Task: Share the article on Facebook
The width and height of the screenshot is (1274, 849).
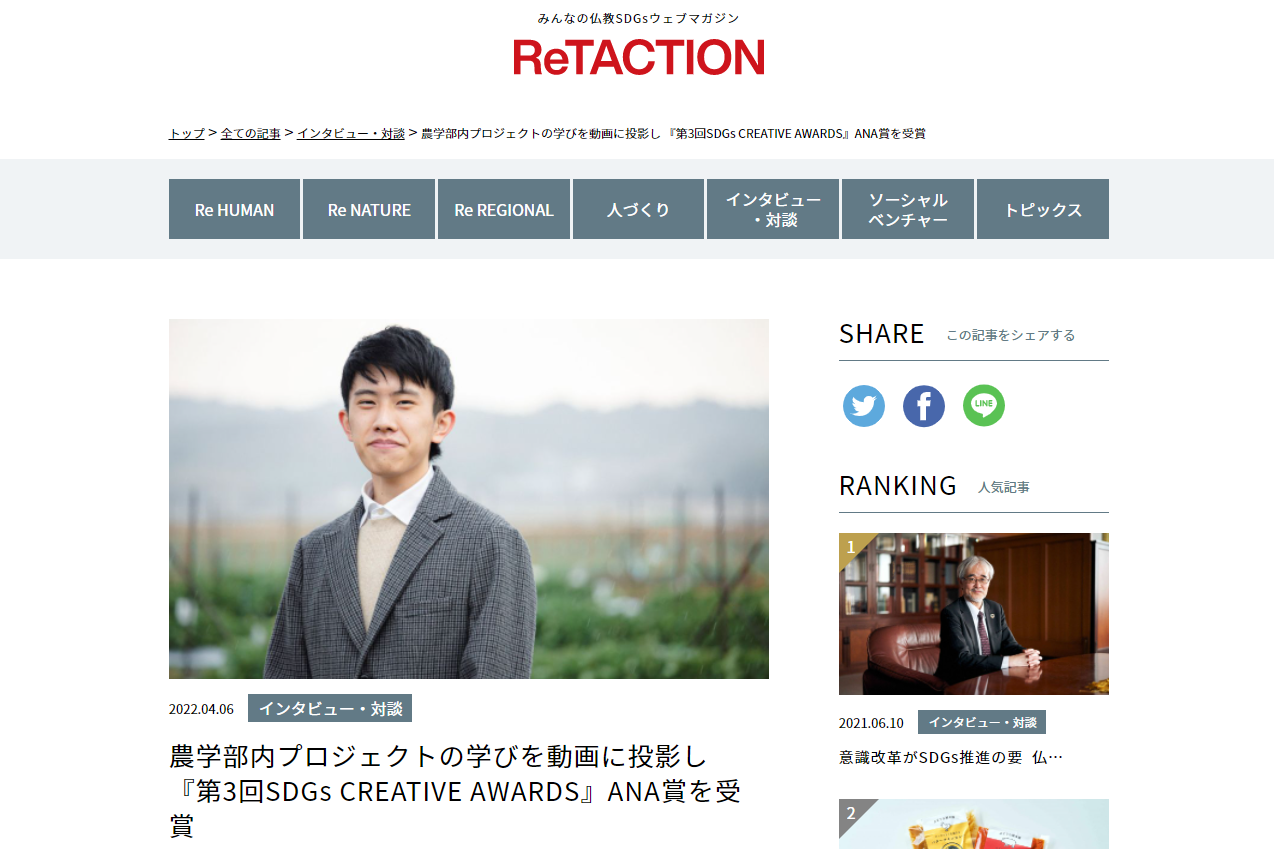Action: pos(924,406)
